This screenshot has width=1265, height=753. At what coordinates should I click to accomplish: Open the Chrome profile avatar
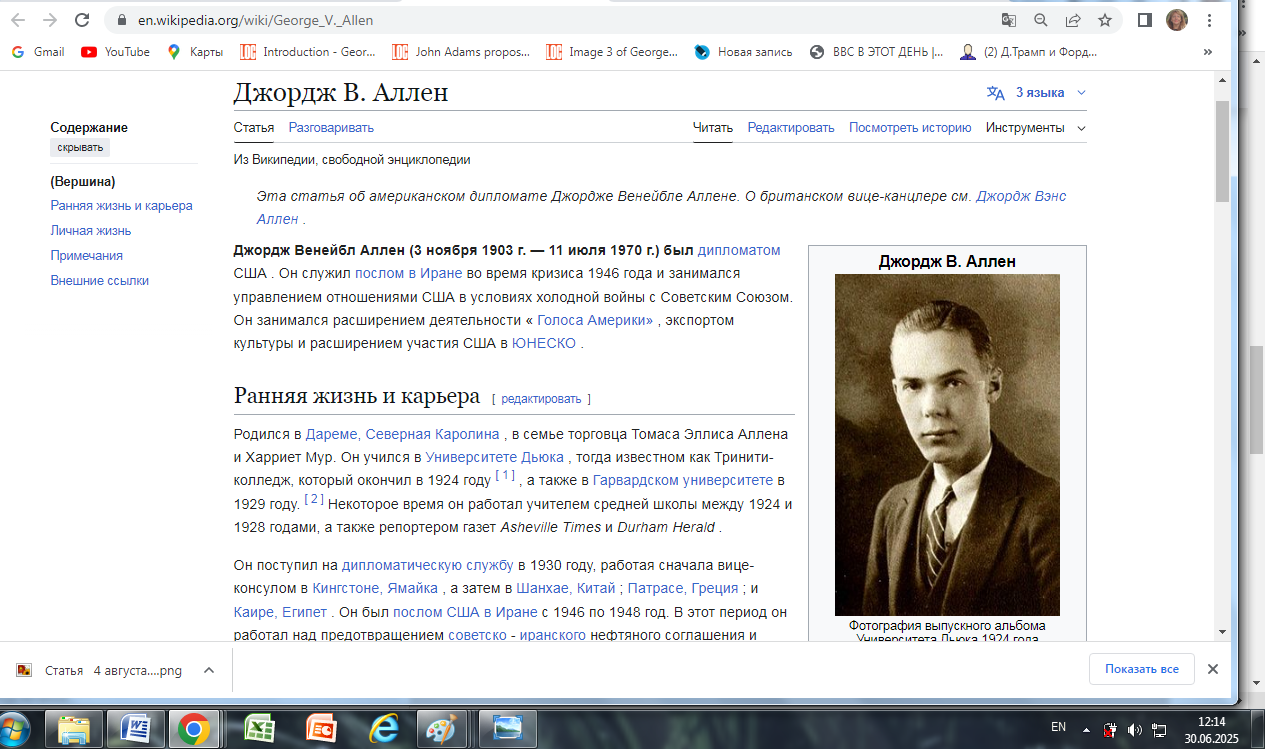pyautogui.click(x=1177, y=20)
